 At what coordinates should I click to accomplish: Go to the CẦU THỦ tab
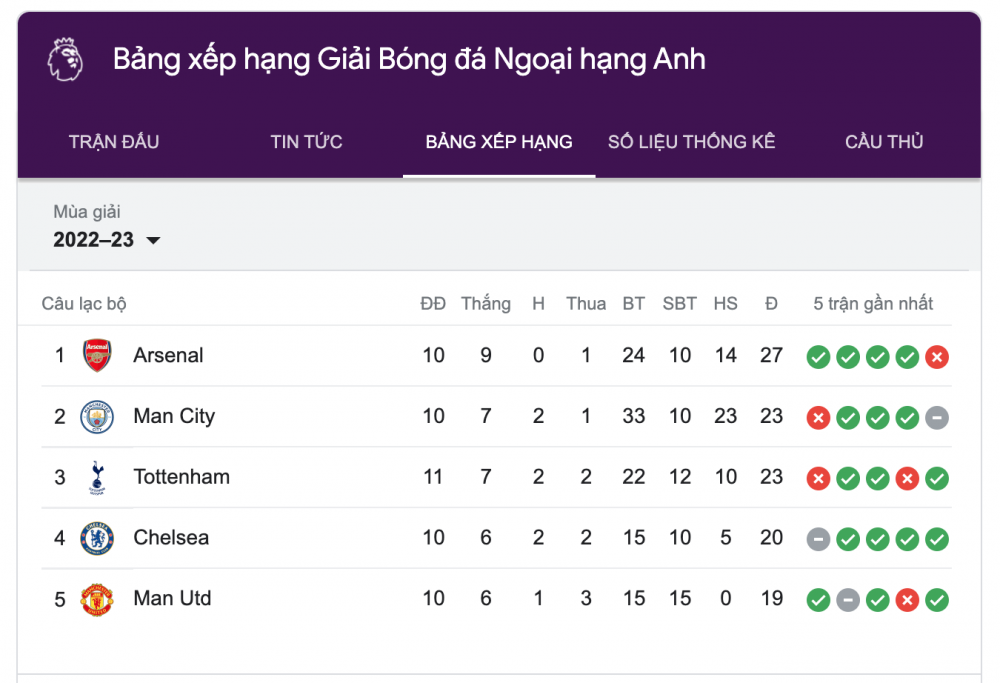(x=884, y=142)
